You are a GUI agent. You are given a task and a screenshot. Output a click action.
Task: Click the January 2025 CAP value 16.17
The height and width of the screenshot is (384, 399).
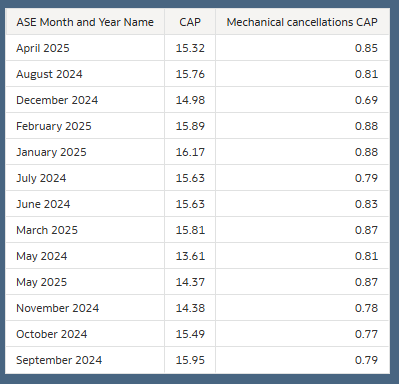[190, 152]
